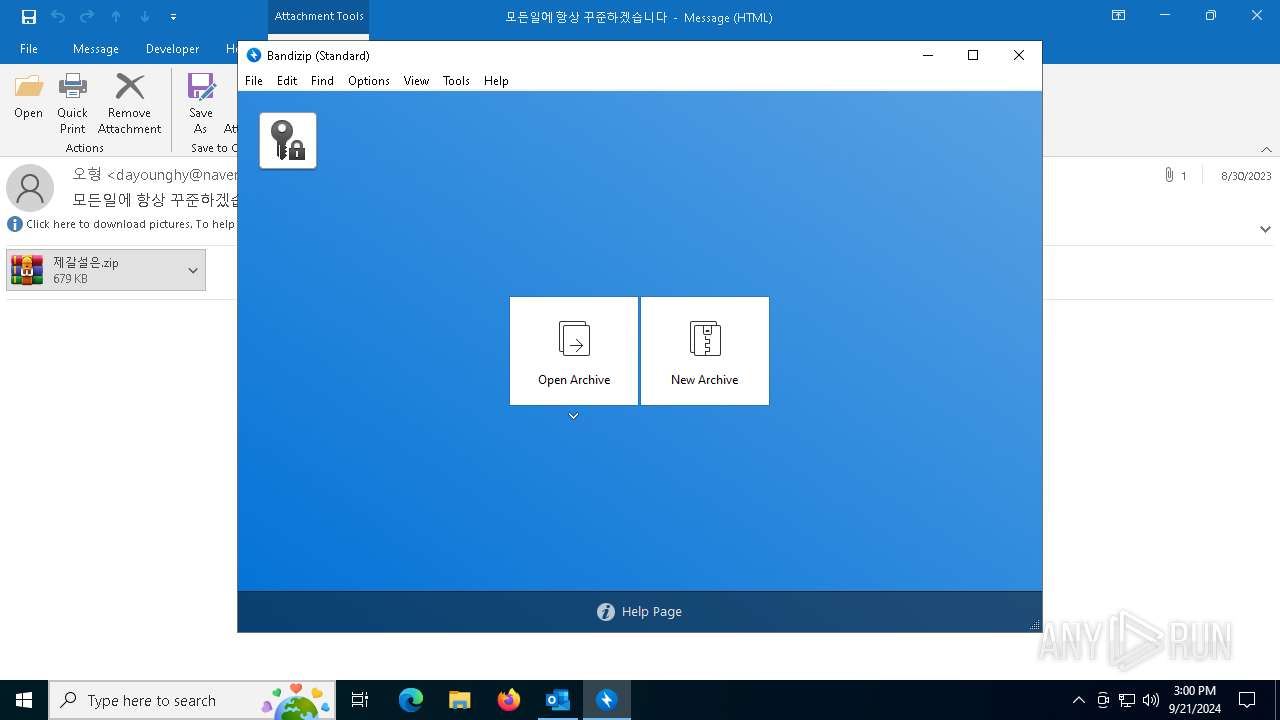Open the Bandizip Edit menu
Screen dimensions: 1280x720
click(287, 81)
